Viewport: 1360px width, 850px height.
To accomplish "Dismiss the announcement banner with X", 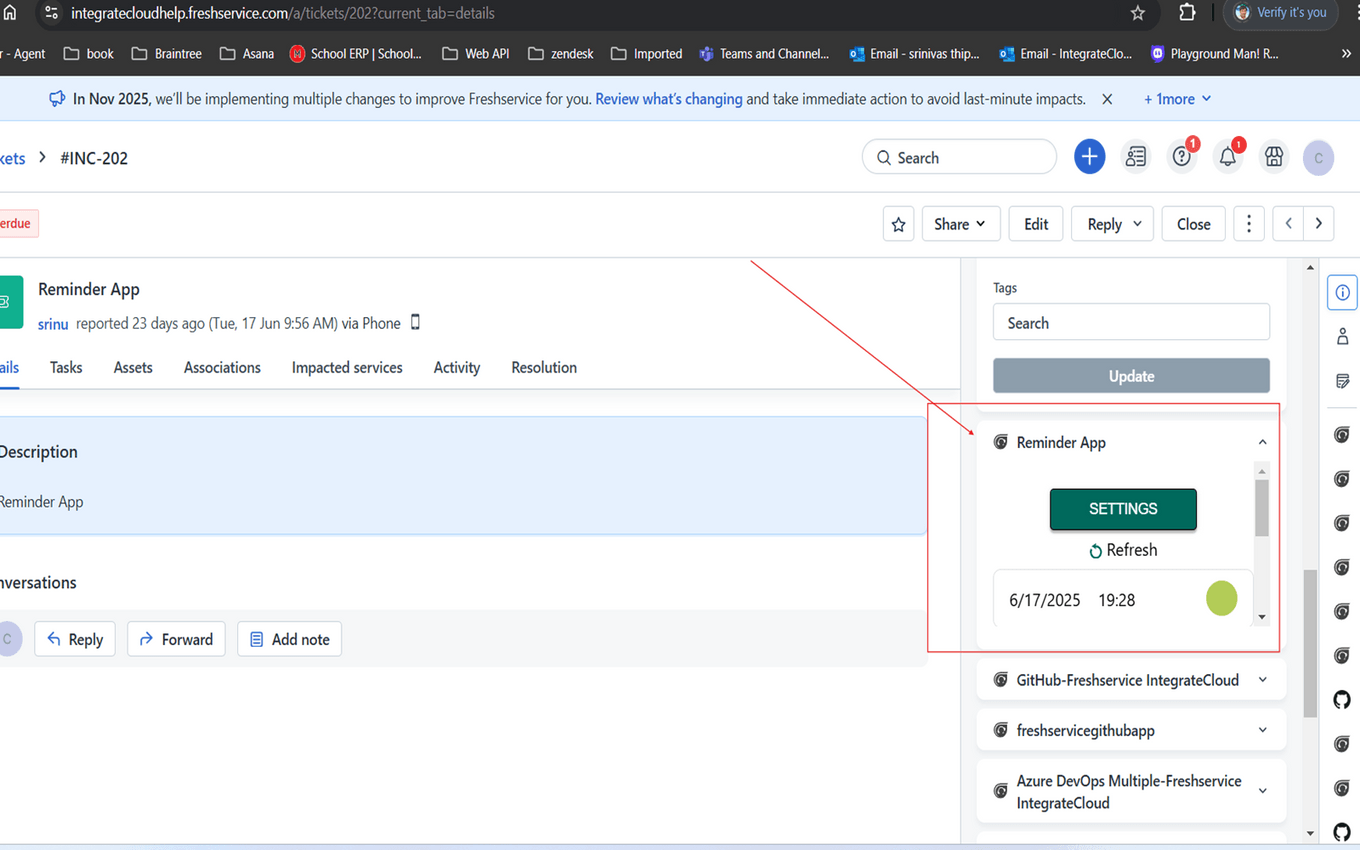I will (x=1107, y=99).
